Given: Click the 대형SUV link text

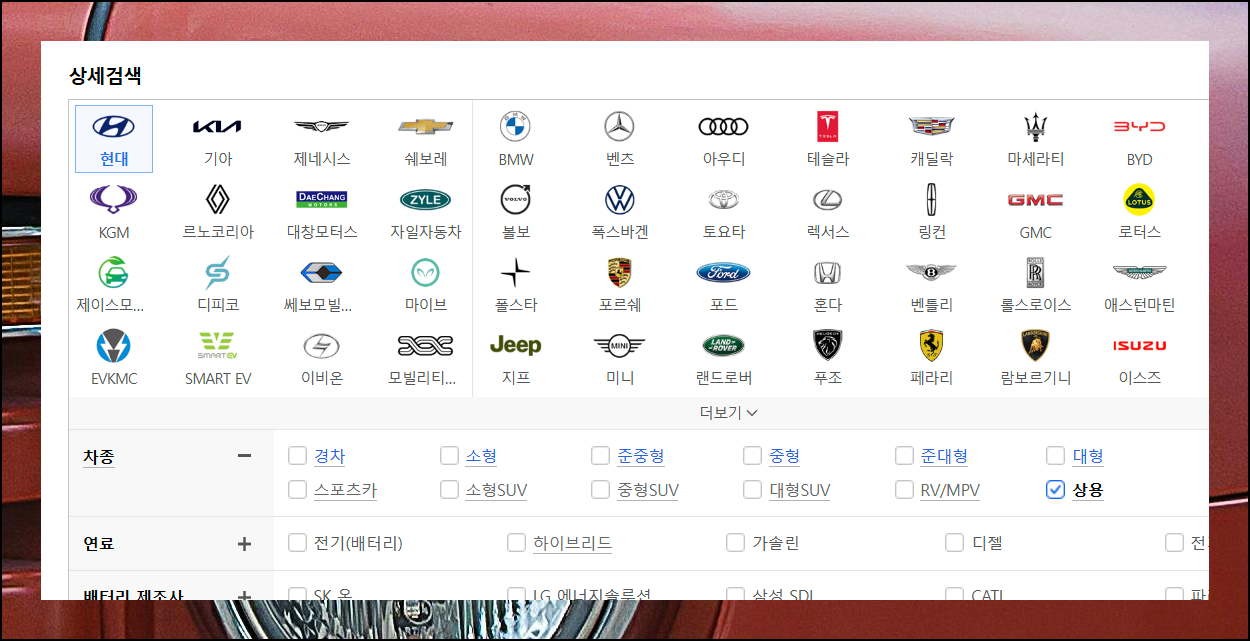Looking at the screenshot, I should (x=800, y=490).
